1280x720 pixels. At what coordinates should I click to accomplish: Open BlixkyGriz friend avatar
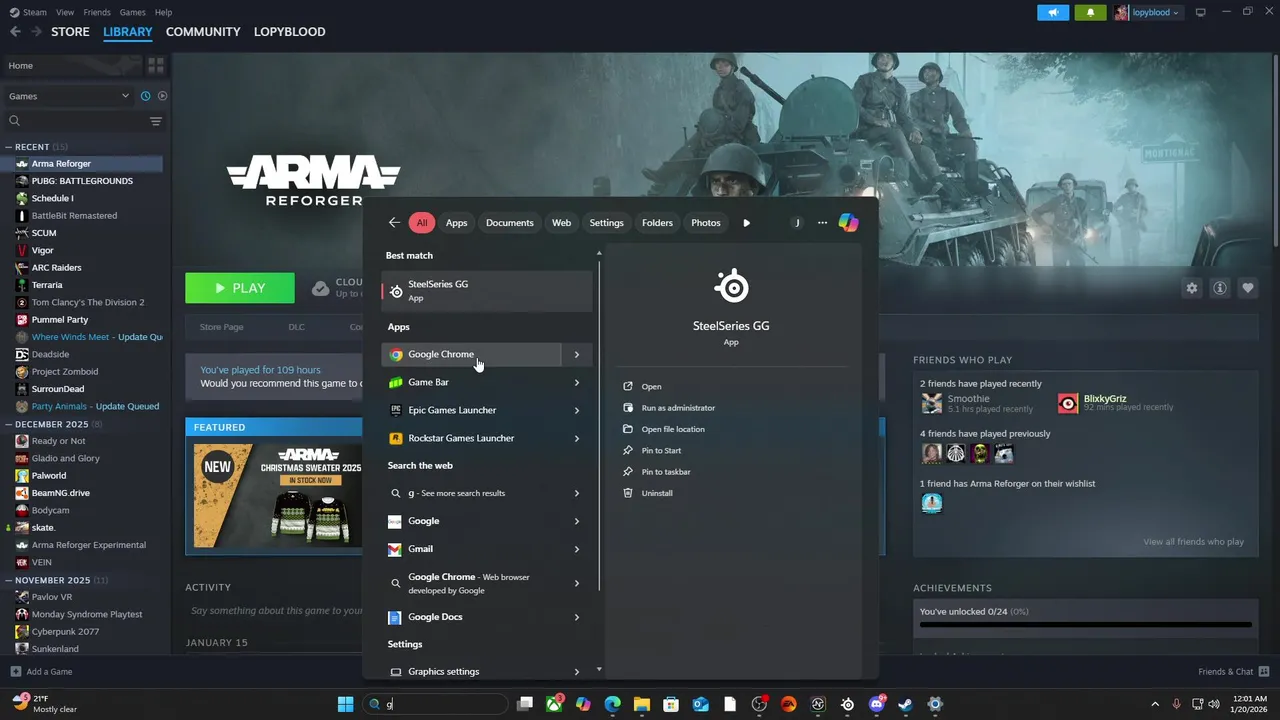point(1068,403)
